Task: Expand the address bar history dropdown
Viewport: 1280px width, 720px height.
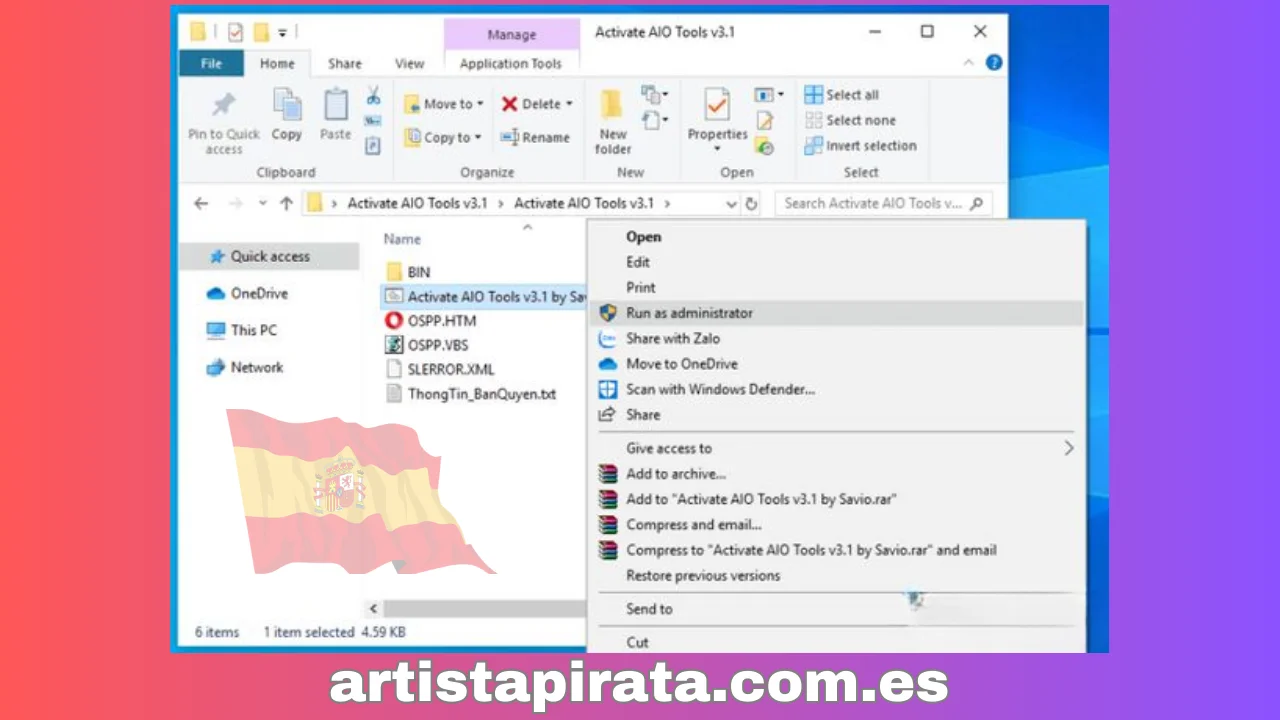Action: [731, 203]
